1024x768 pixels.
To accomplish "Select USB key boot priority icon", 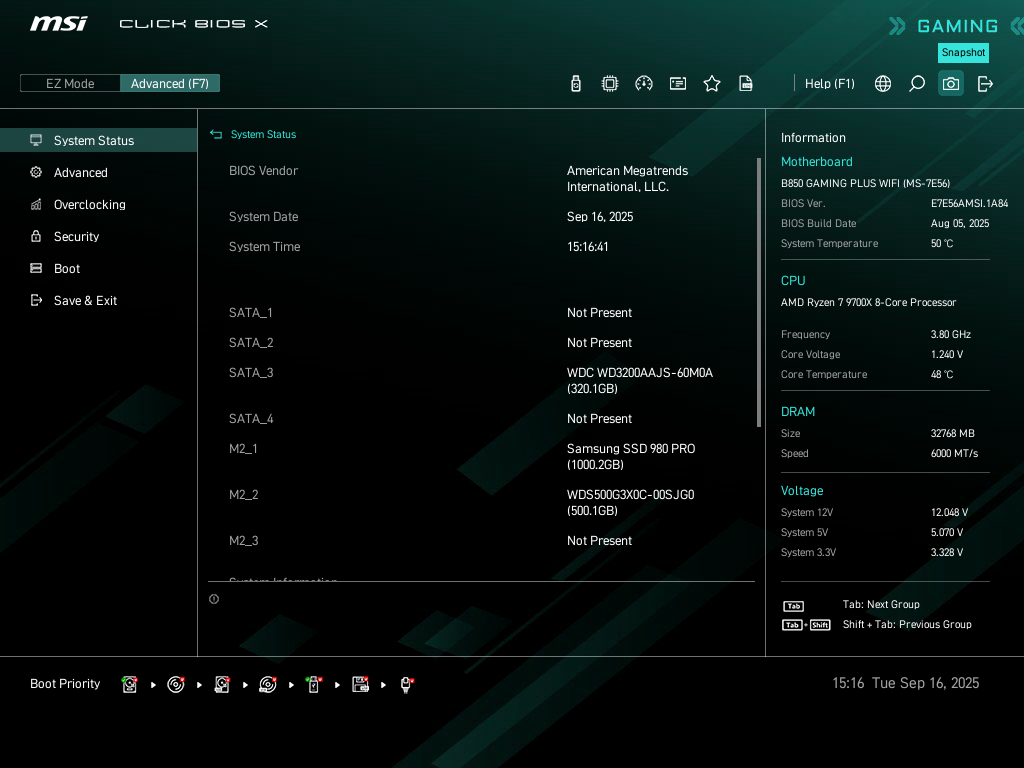I will click(314, 684).
